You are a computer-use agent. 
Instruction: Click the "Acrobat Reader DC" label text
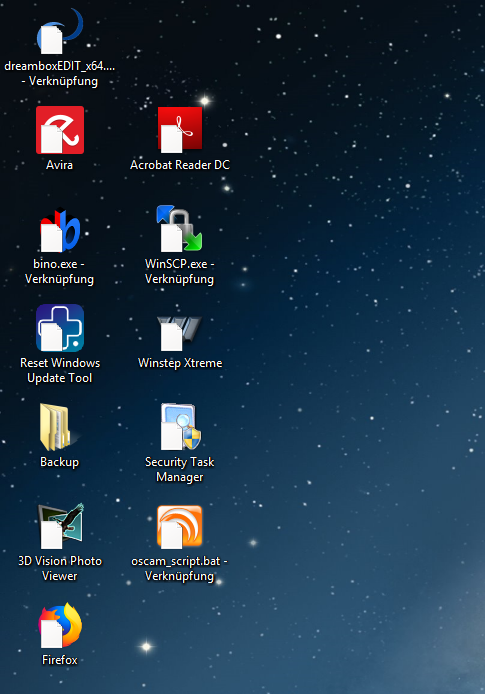pos(180,165)
